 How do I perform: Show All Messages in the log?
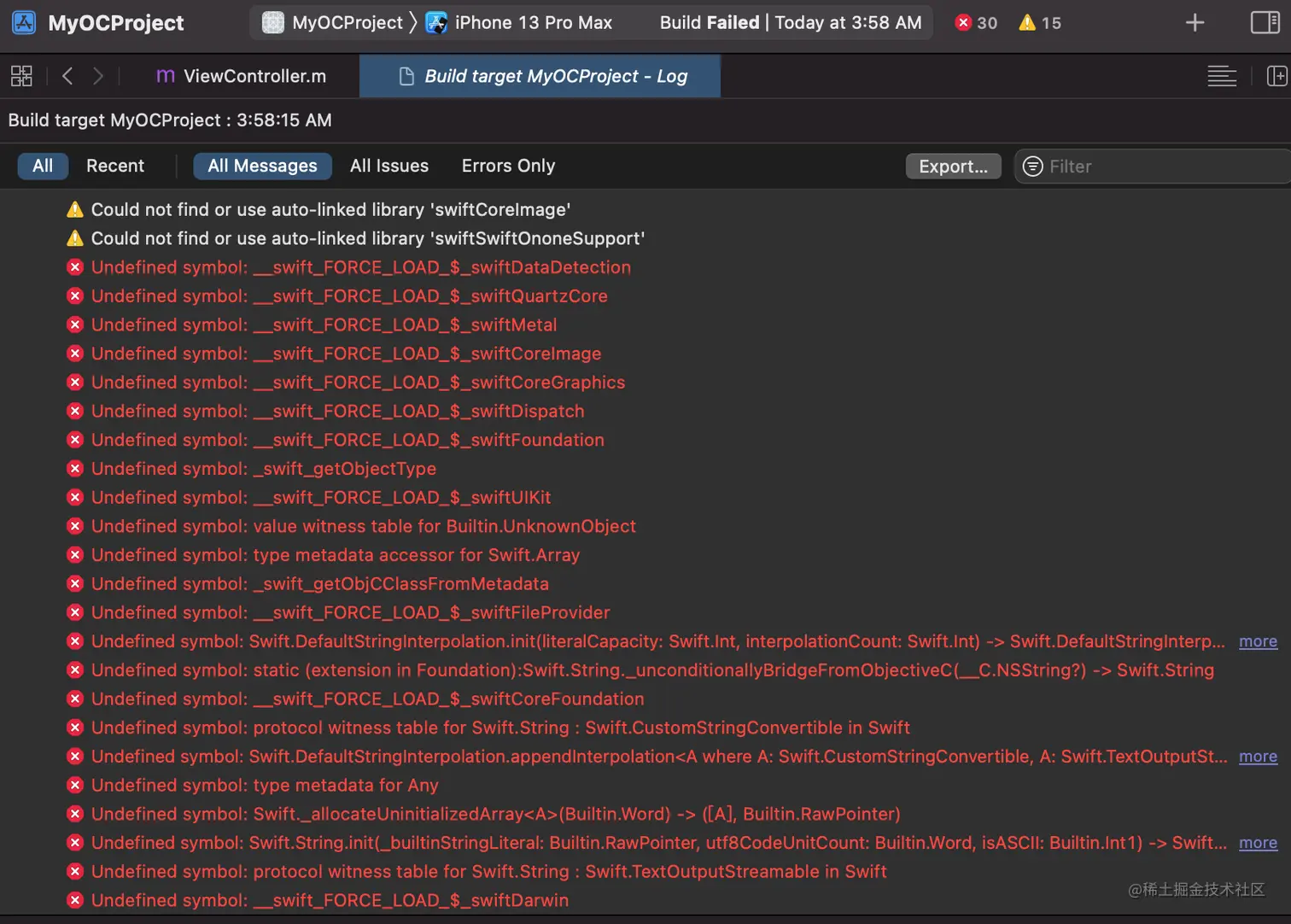(x=262, y=167)
